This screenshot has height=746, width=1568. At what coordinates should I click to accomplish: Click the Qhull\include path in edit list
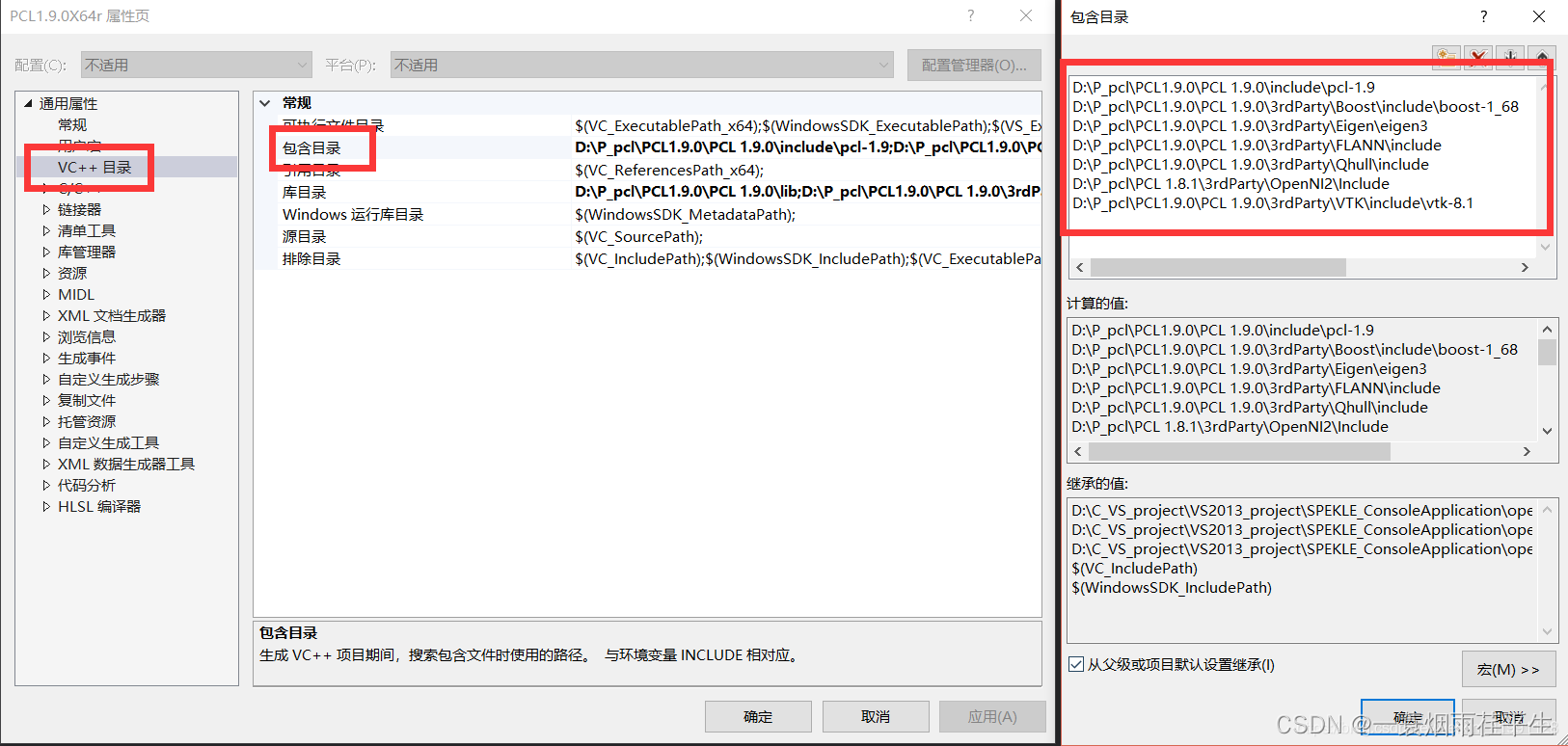tap(1251, 164)
